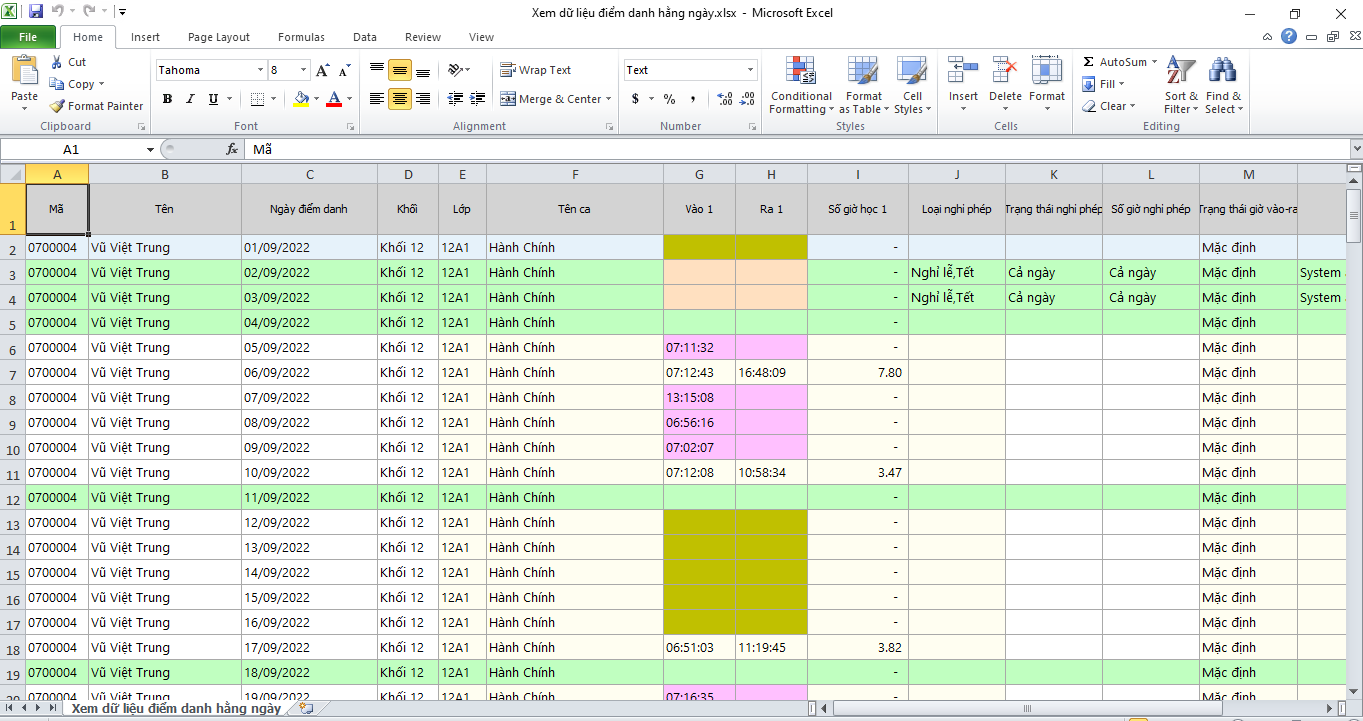Open the Excel Help question mark
Screen dimensions: 1363x721
(1289, 36)
